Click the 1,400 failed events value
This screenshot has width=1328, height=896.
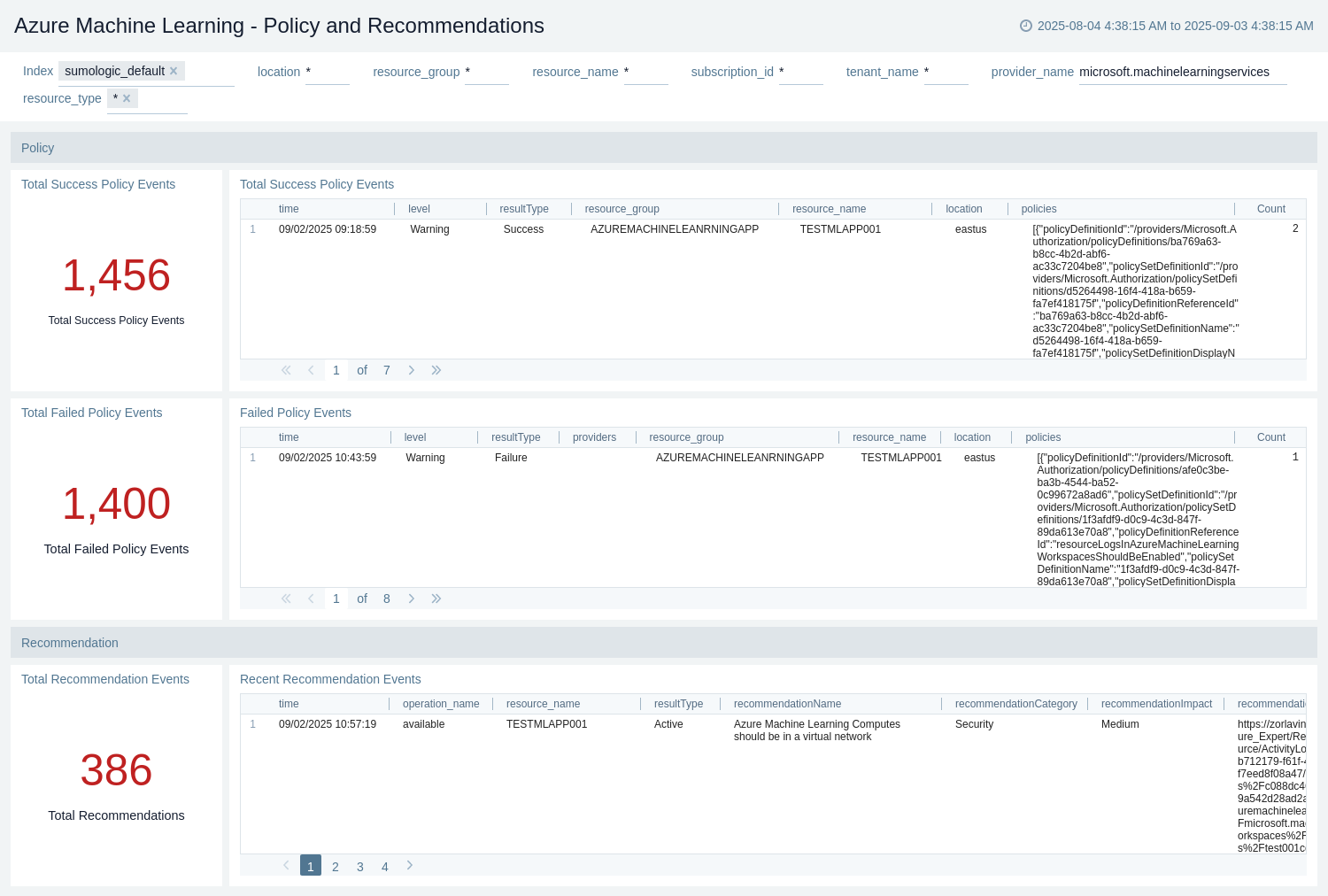[116, 504]
